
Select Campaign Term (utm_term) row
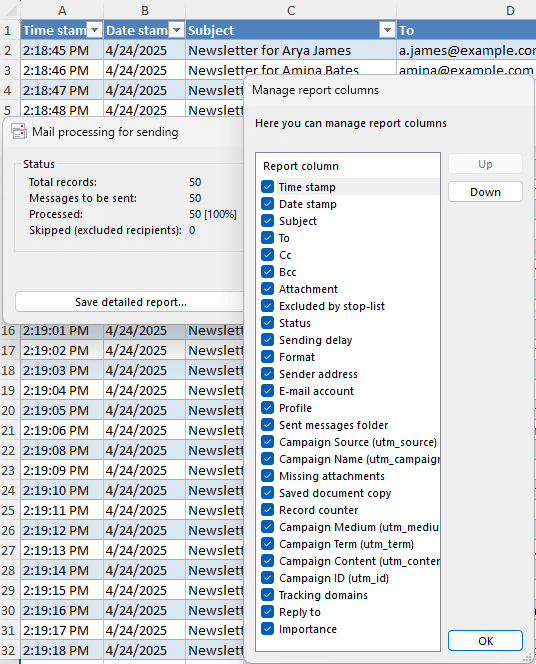click(x=346, y=544)
